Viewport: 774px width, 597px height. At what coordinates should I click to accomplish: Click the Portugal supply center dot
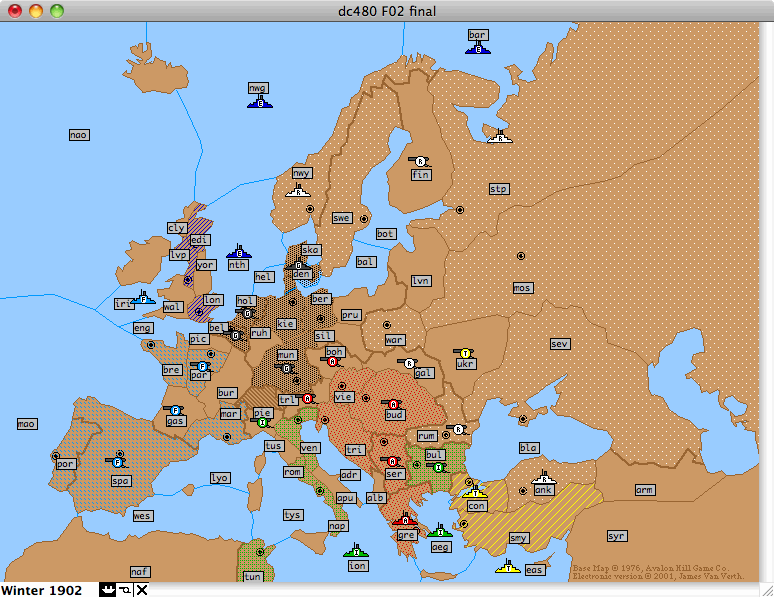(56, 456)
